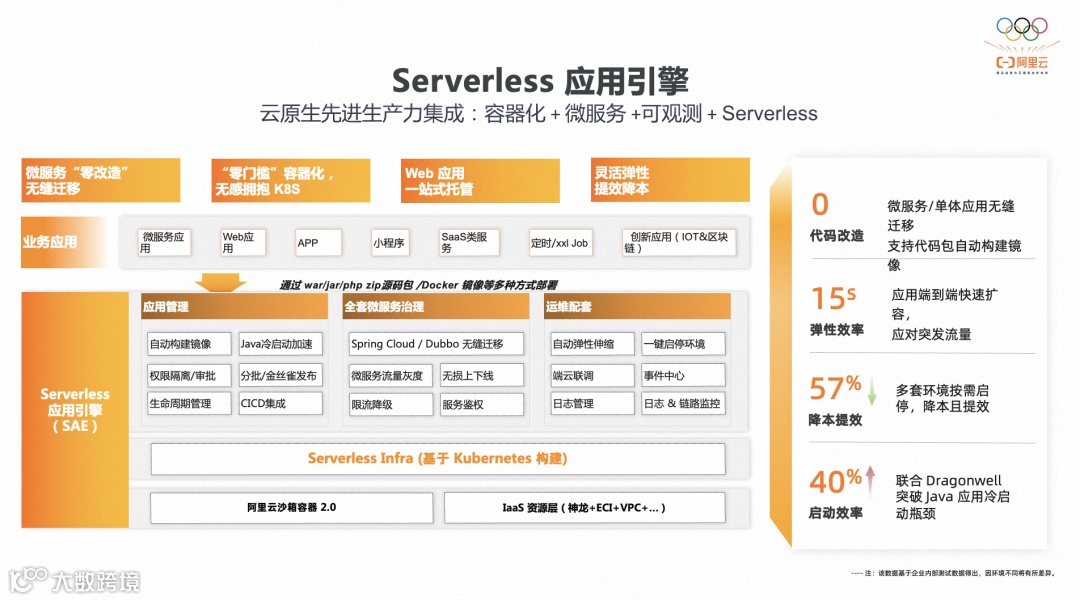Select the 小程序 box

(390, 242)
